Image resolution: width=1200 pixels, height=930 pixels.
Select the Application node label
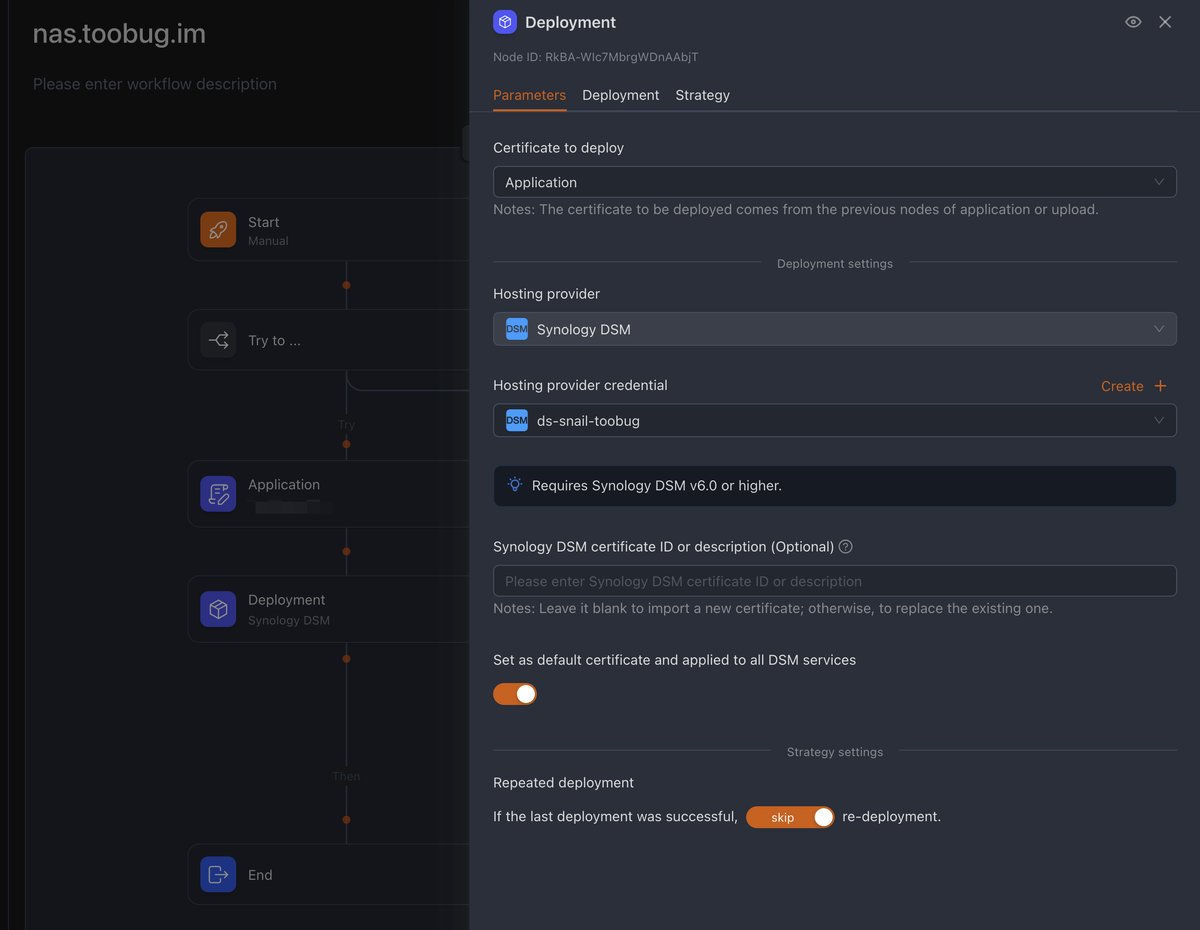click(284, 485)
